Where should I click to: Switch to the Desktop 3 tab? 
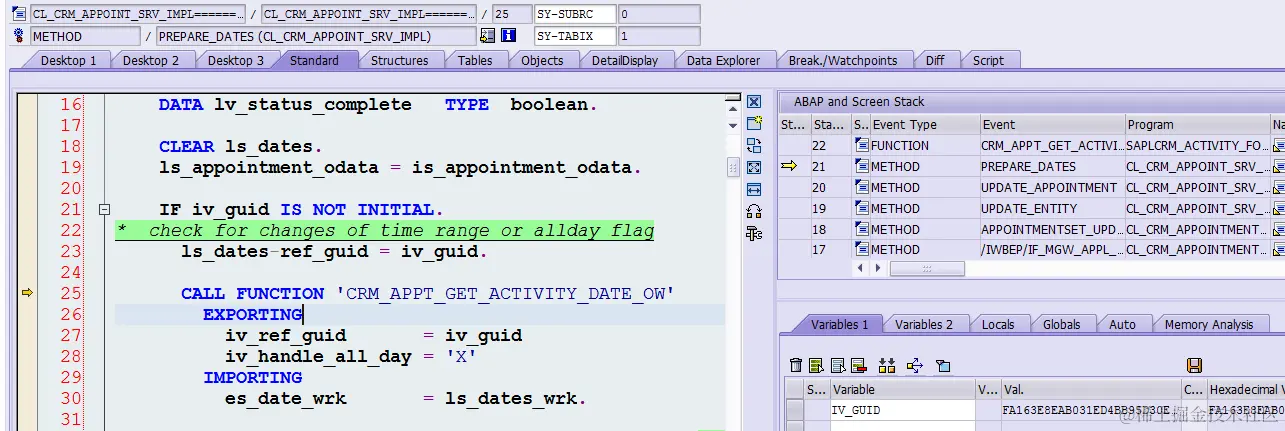point(236,60)
